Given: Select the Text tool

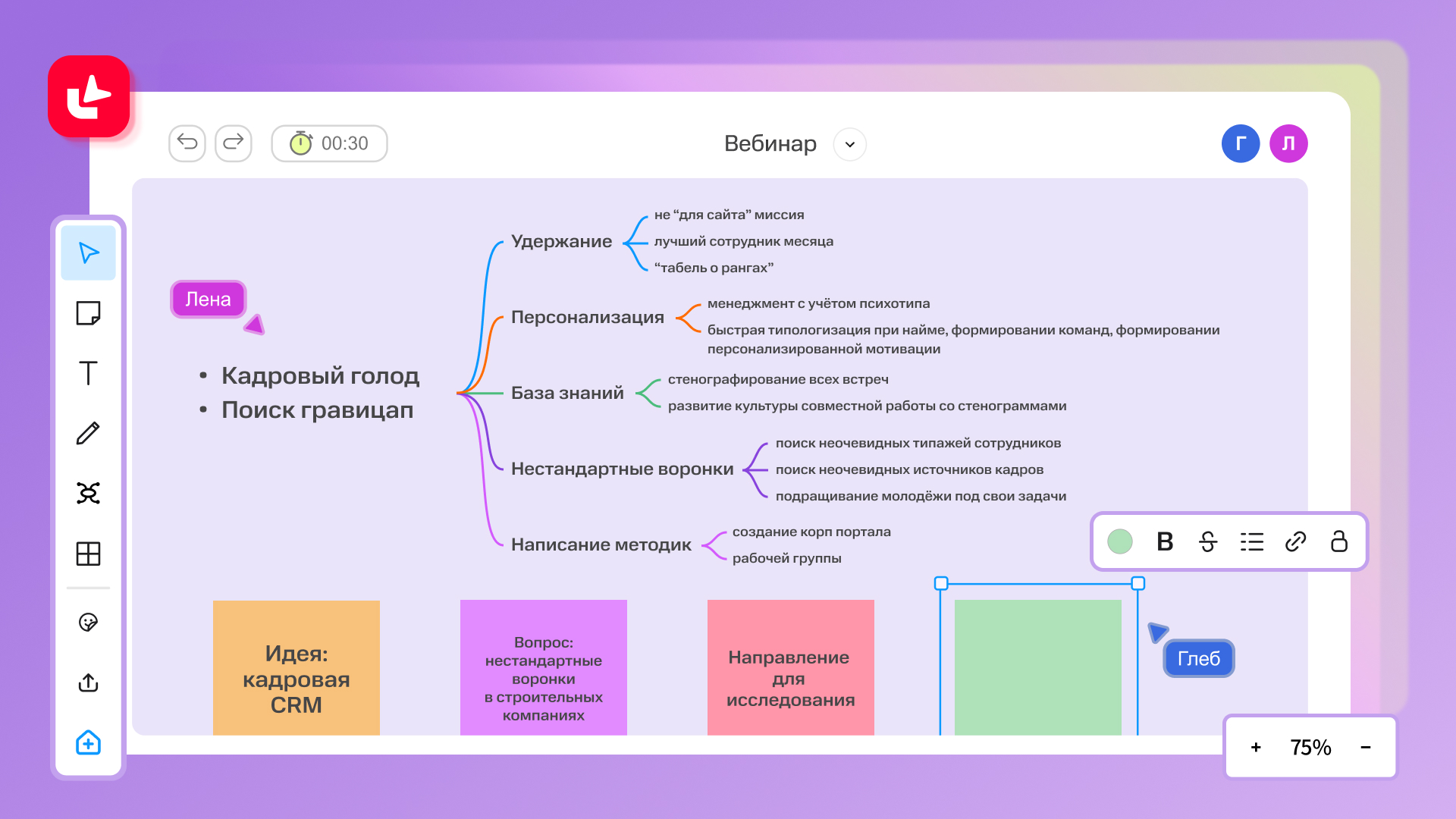Looking at the screenshot, I should coord(88,373).
